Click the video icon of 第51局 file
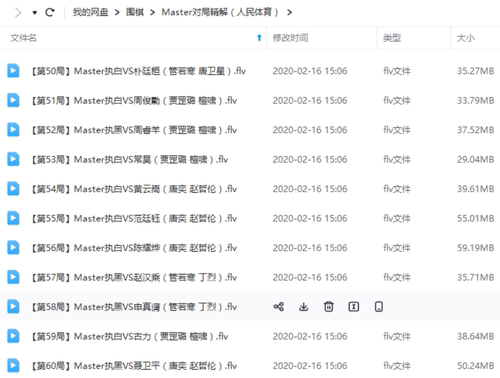 (x=13, y=100)
